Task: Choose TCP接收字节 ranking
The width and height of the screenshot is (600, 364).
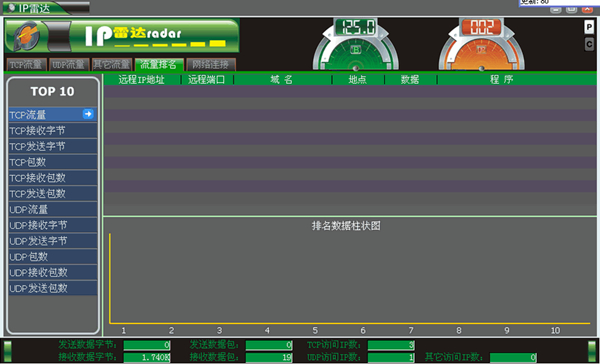Action: [x=53, y=131]
